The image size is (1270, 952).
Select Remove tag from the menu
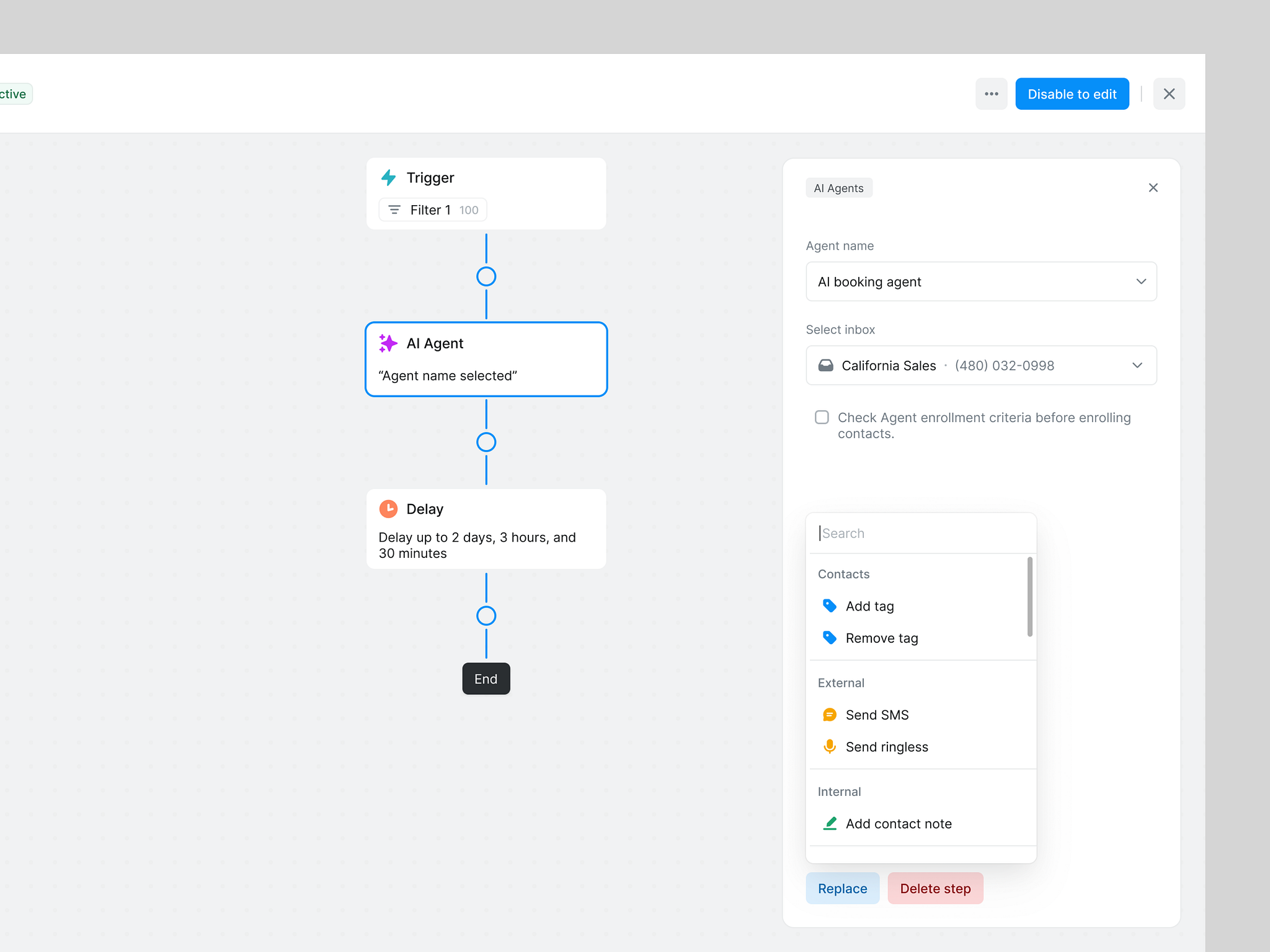click(881, 638)
